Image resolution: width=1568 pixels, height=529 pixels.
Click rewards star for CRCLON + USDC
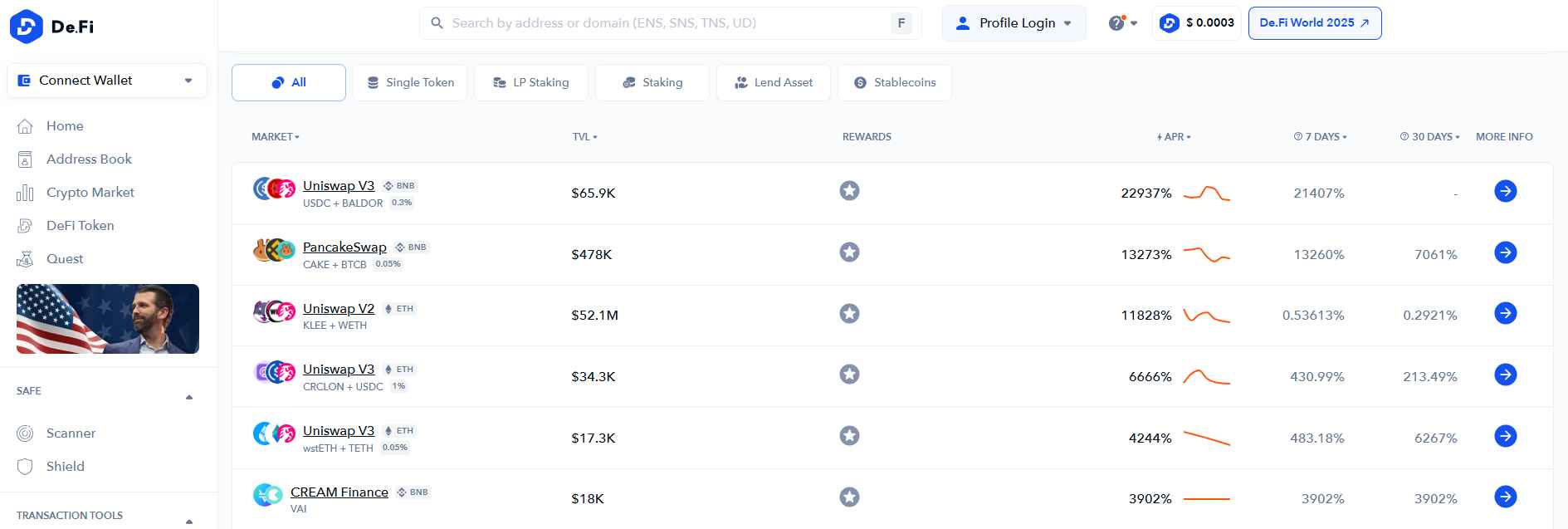(x=849, y=375)
